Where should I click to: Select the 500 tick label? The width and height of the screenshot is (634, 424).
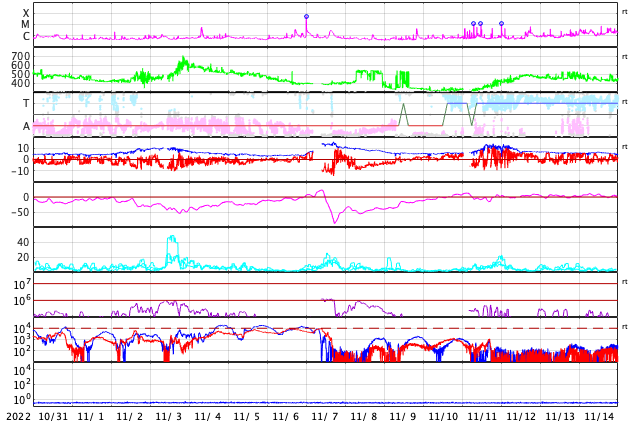click(21, 74)
